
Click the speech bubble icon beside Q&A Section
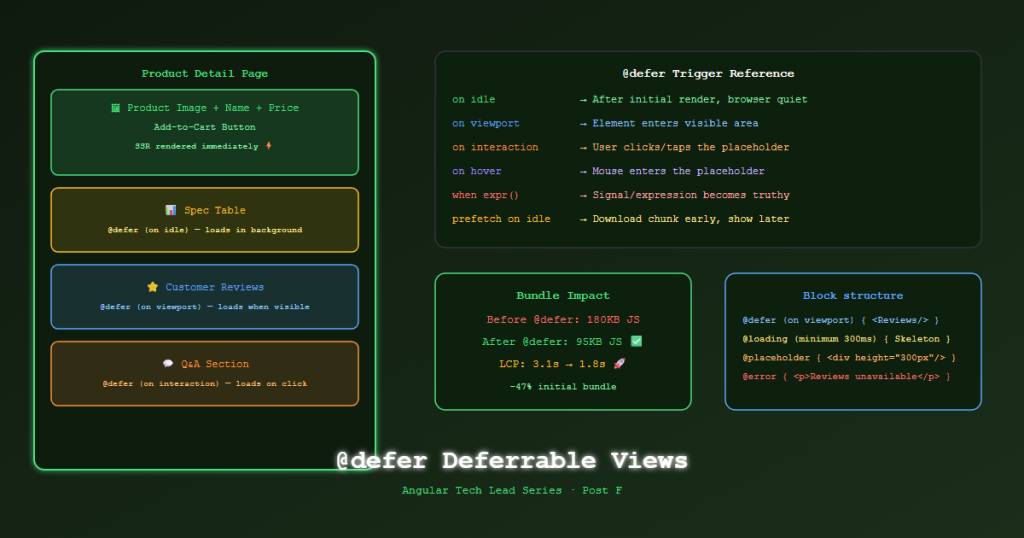168,364
